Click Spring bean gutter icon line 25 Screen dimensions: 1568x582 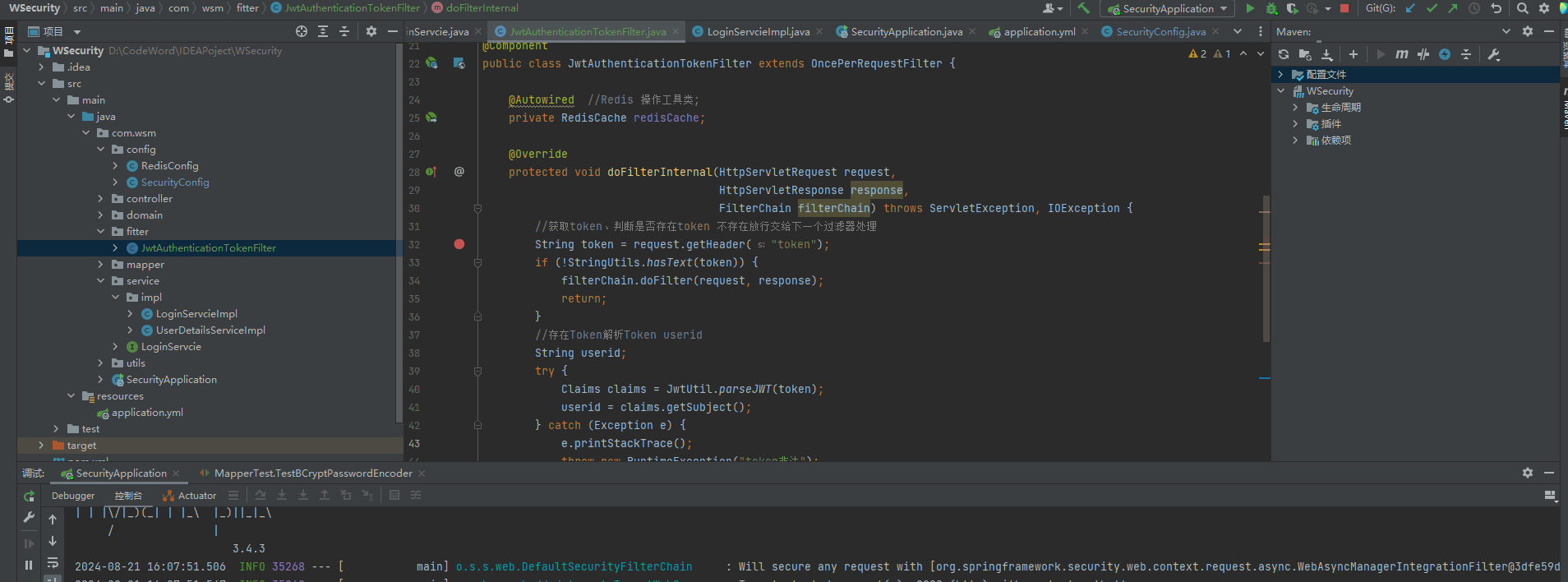tap(431, 118)
